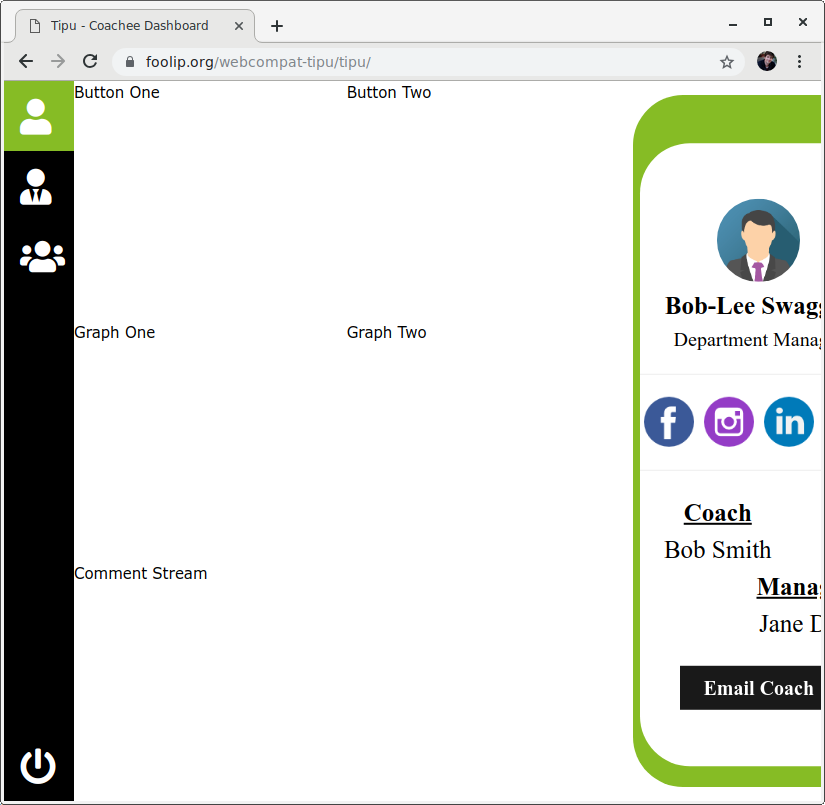Screen dimensions: 825x805
Task: Open the Chrome three-dot menu
Action: [800, 61]
